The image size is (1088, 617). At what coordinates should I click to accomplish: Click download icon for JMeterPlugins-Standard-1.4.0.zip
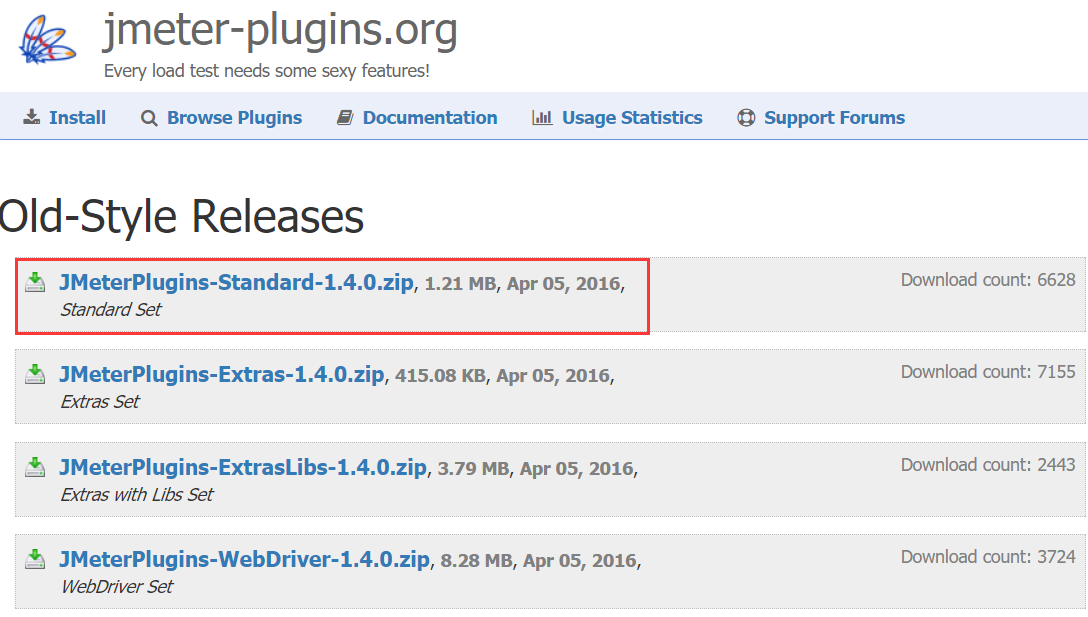point(35,282)
